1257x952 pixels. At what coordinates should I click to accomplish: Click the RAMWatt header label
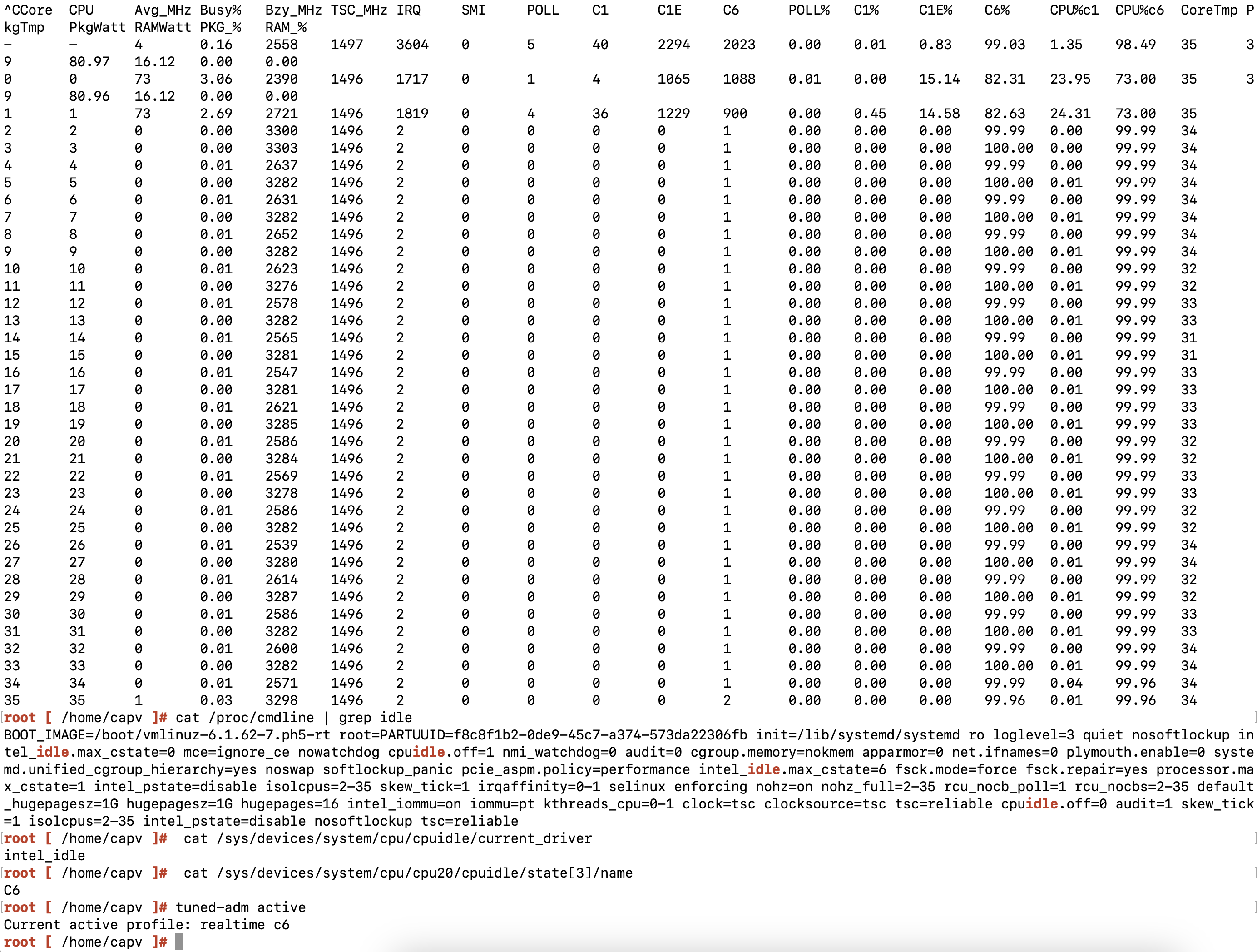(x=163, y=27)
